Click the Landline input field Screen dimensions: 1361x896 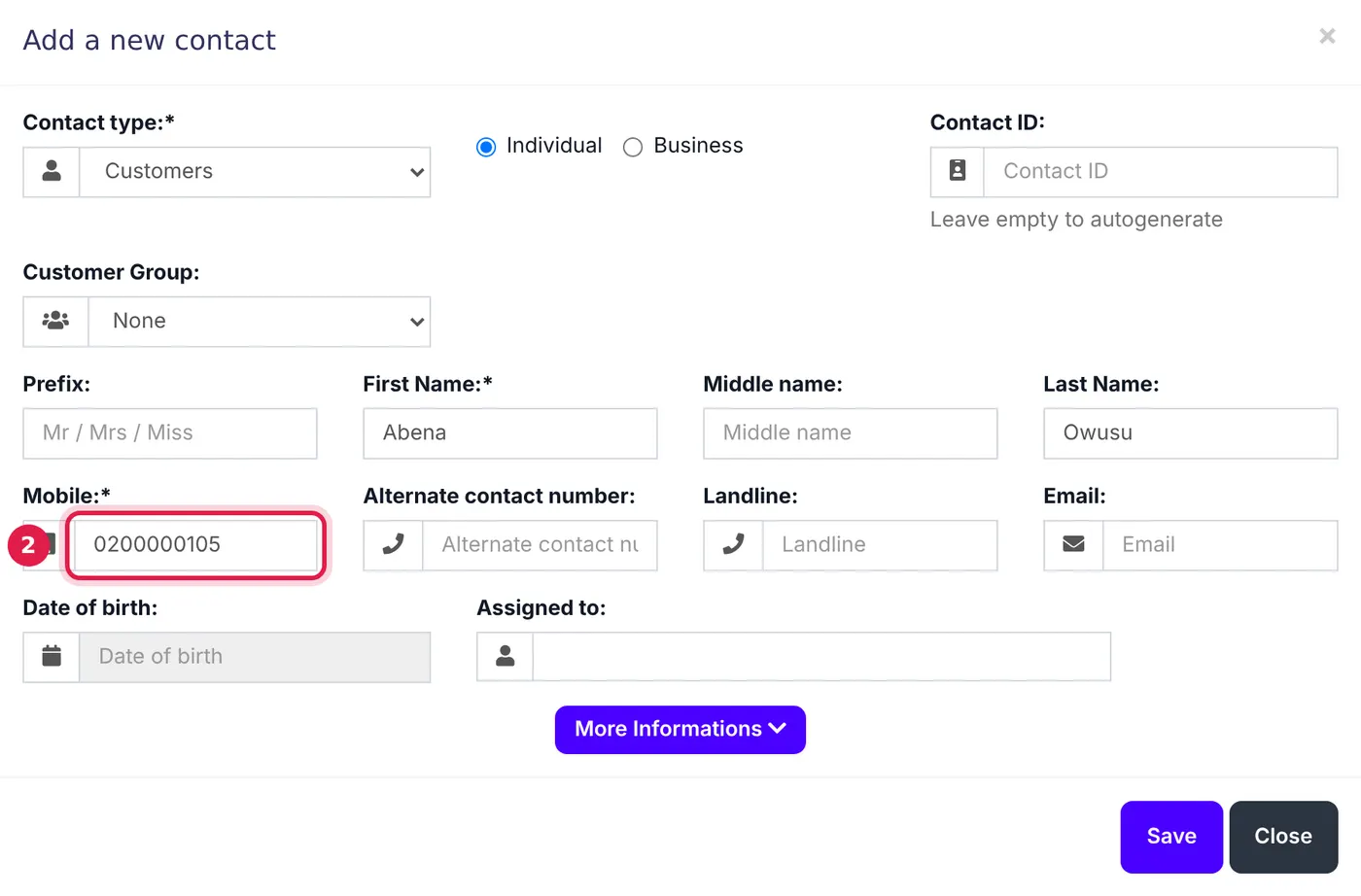click(x=880, y=545)
